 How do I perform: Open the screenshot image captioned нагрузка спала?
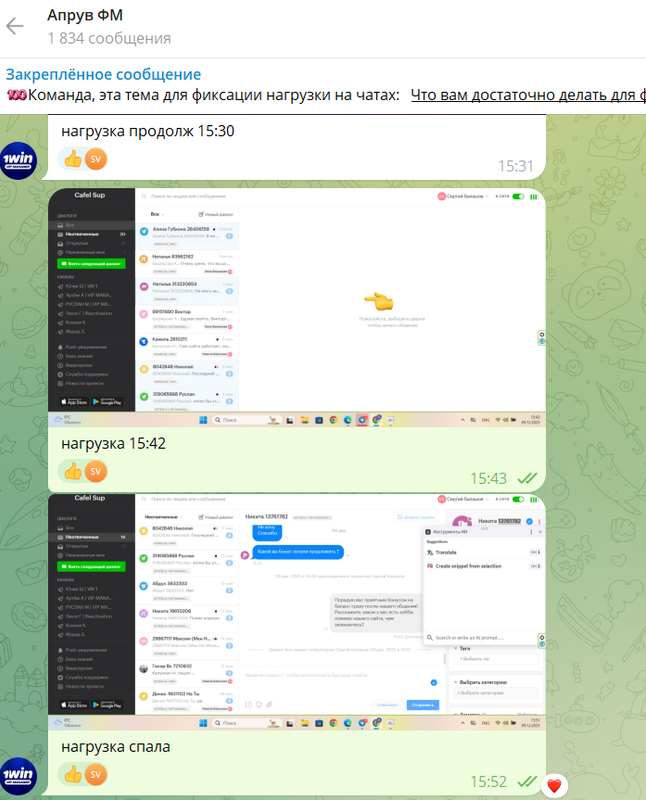[297, 612]
